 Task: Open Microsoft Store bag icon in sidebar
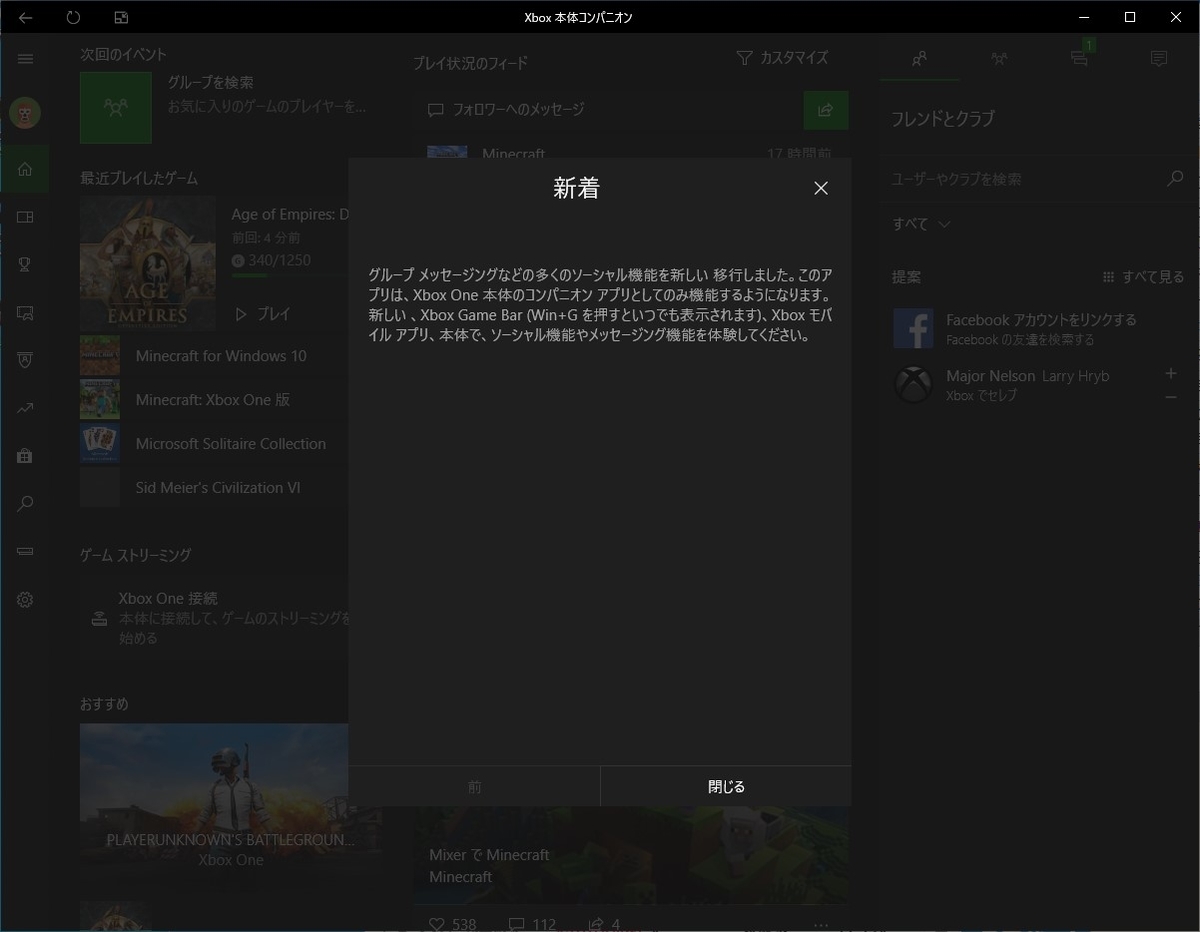(25, 456)
